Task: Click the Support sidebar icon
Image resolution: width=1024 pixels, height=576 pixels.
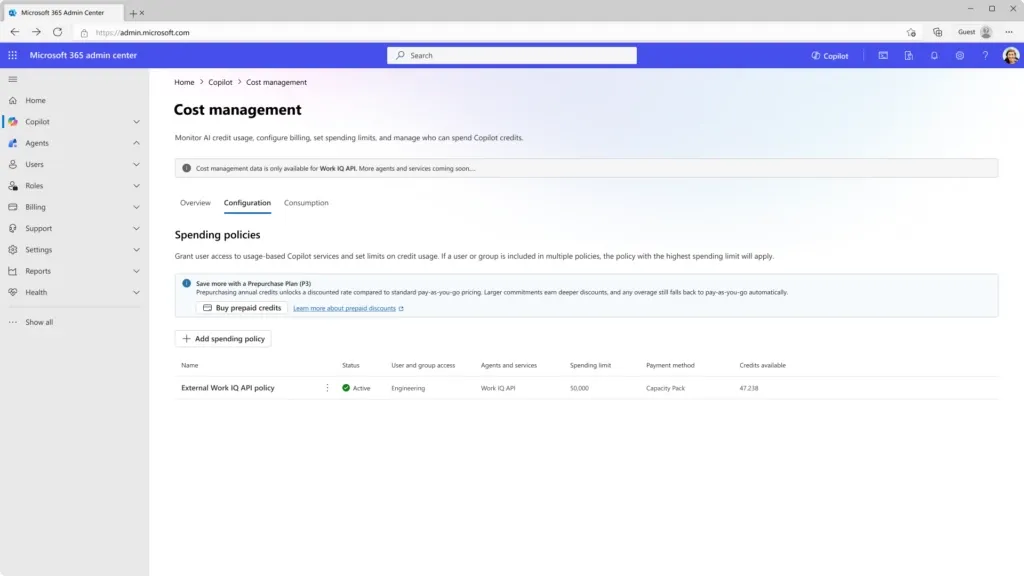Action: click(x=12, y=229)
